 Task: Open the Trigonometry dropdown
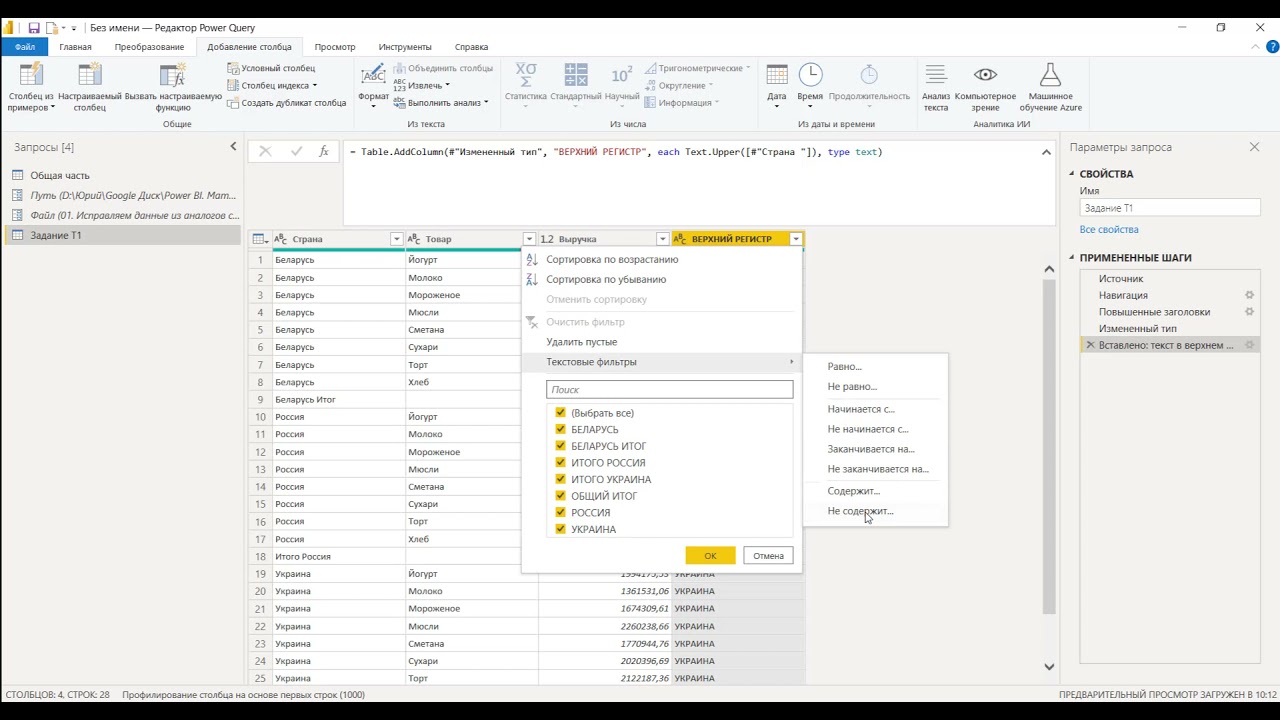(x=697, y=68)
